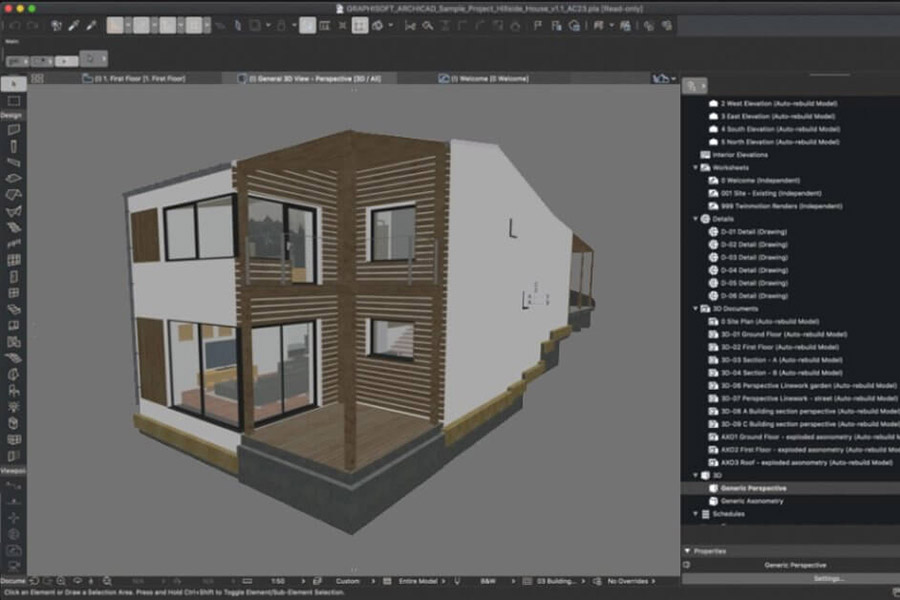Open 2 West Elevation view
This screenshot has width=900, height=600.
pyautogui.click(x=778, y=103)
